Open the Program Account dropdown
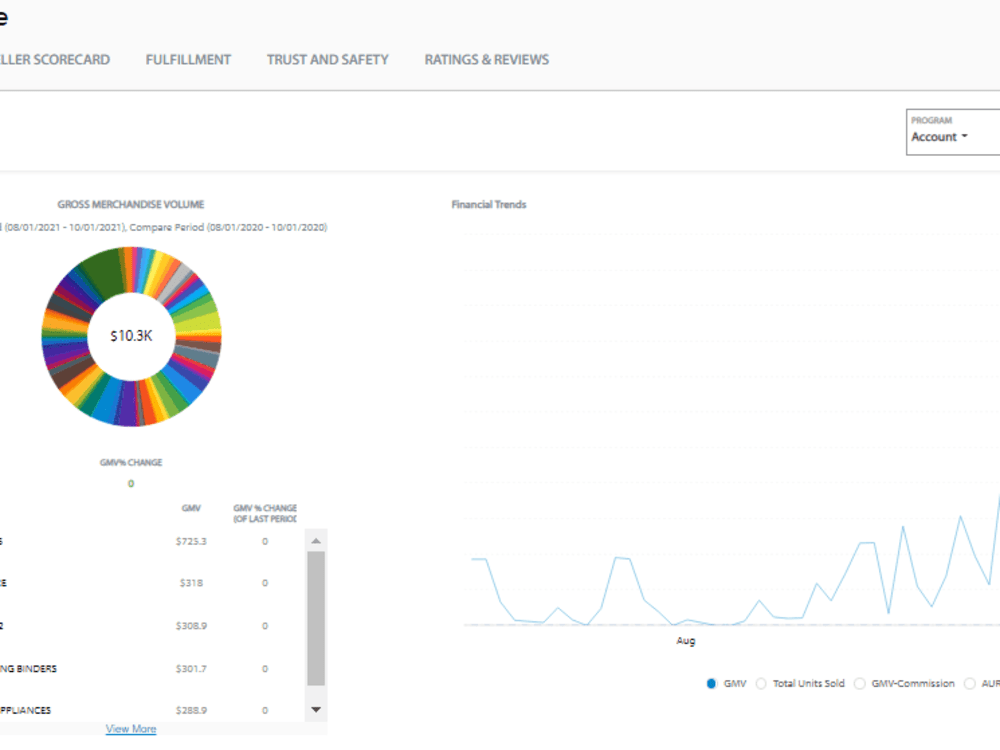The image size is (1000, 750). (x=953, y=132)
